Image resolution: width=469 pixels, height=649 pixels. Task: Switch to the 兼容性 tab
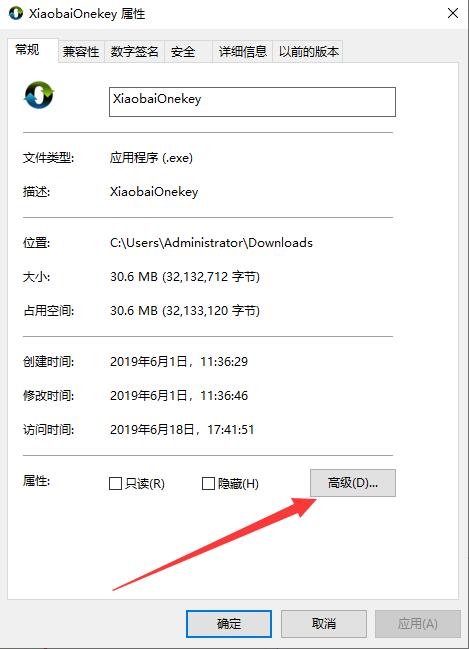pos(81,52)
